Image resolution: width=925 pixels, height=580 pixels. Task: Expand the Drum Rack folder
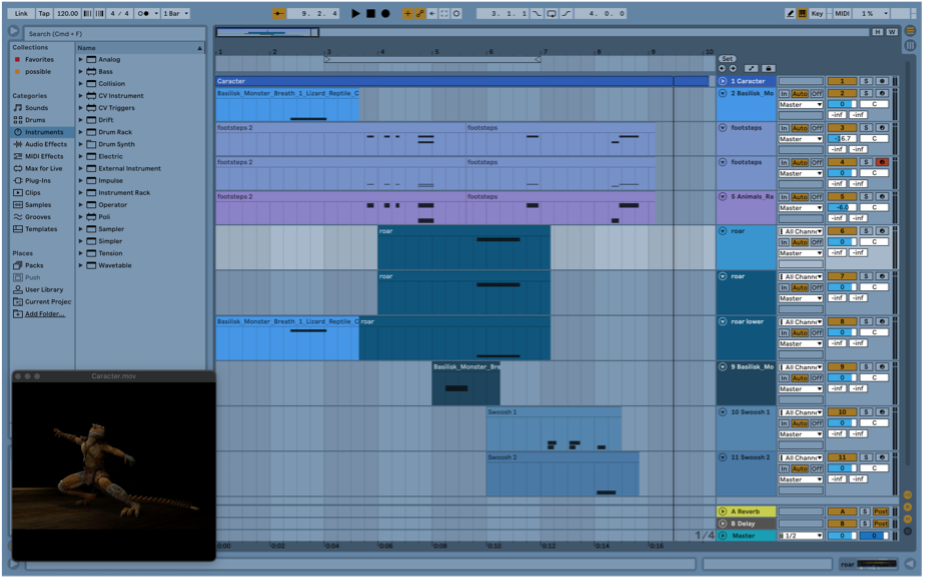click(x=81, y=132)
